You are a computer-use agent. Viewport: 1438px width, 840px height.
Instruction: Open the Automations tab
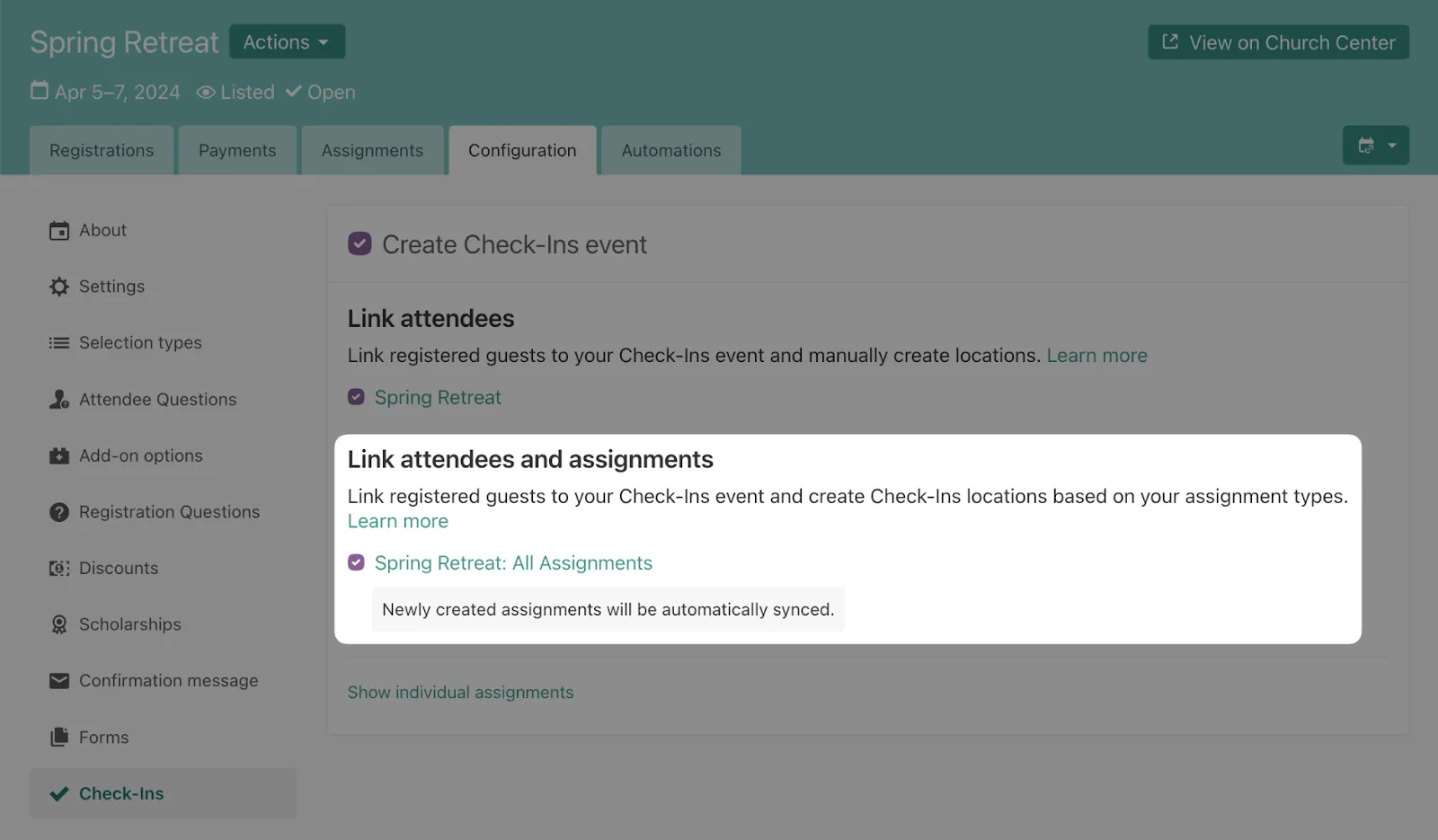click(x=670, y=151)
